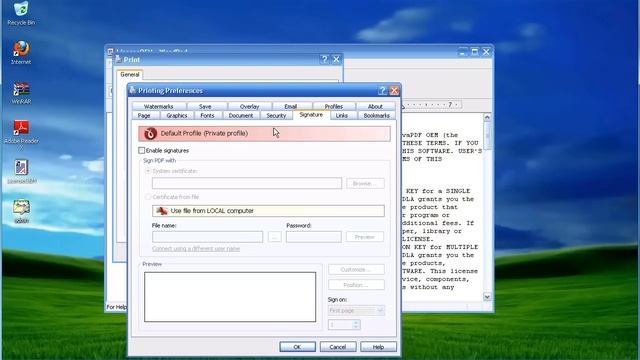Open the admin desktop icon
Screen dimensions: 640x360
click(x=21, y=211)
